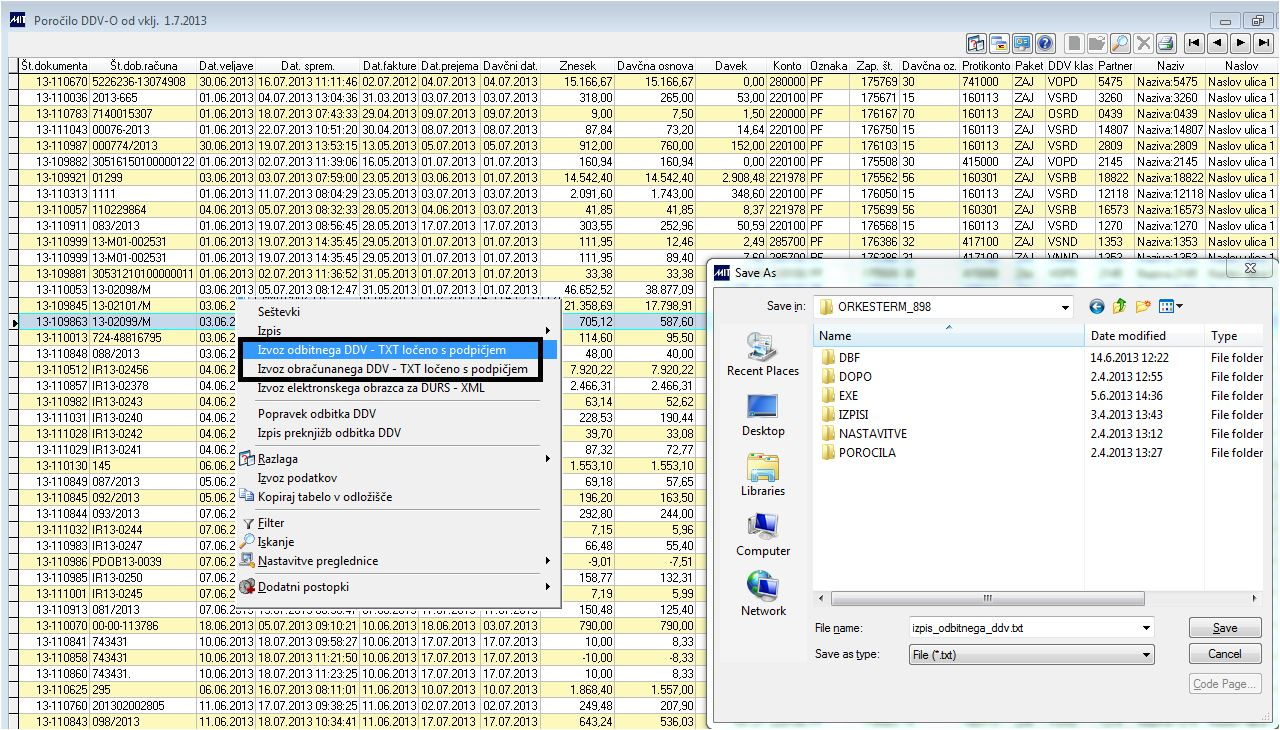
Task: Go to the last record navigation button
Action: [1264, 43]
